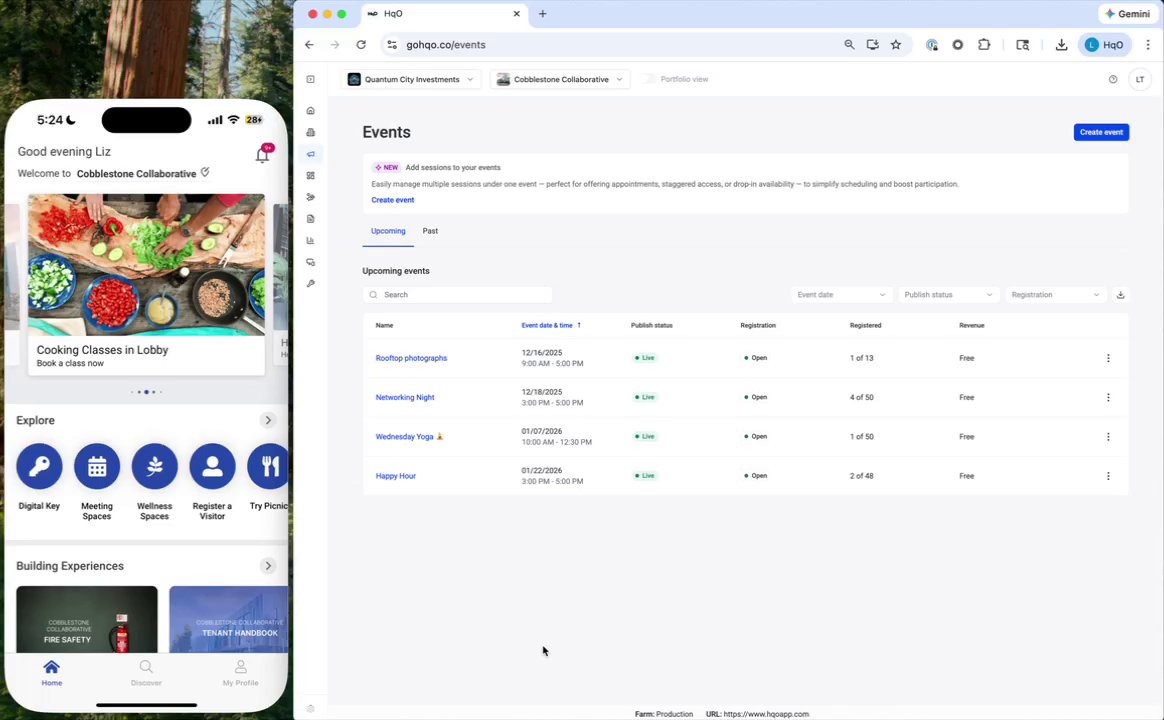This screenshot has height=720, width=1164.
Task: Open the analytics chart icon in sidebar
Action: point(310,240)
